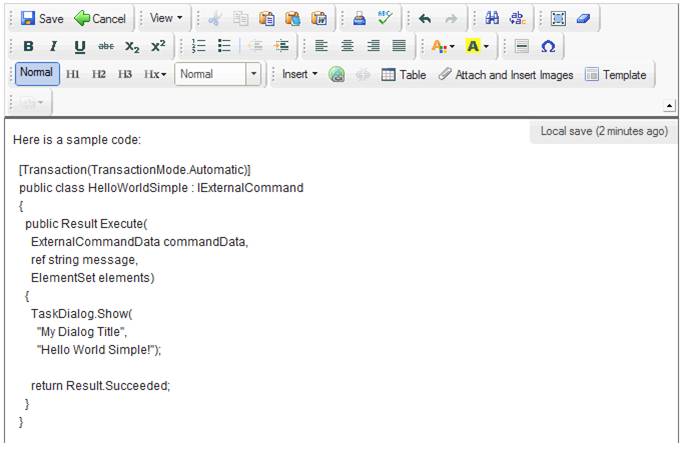Click the Cancel button

tap(100, 19)
